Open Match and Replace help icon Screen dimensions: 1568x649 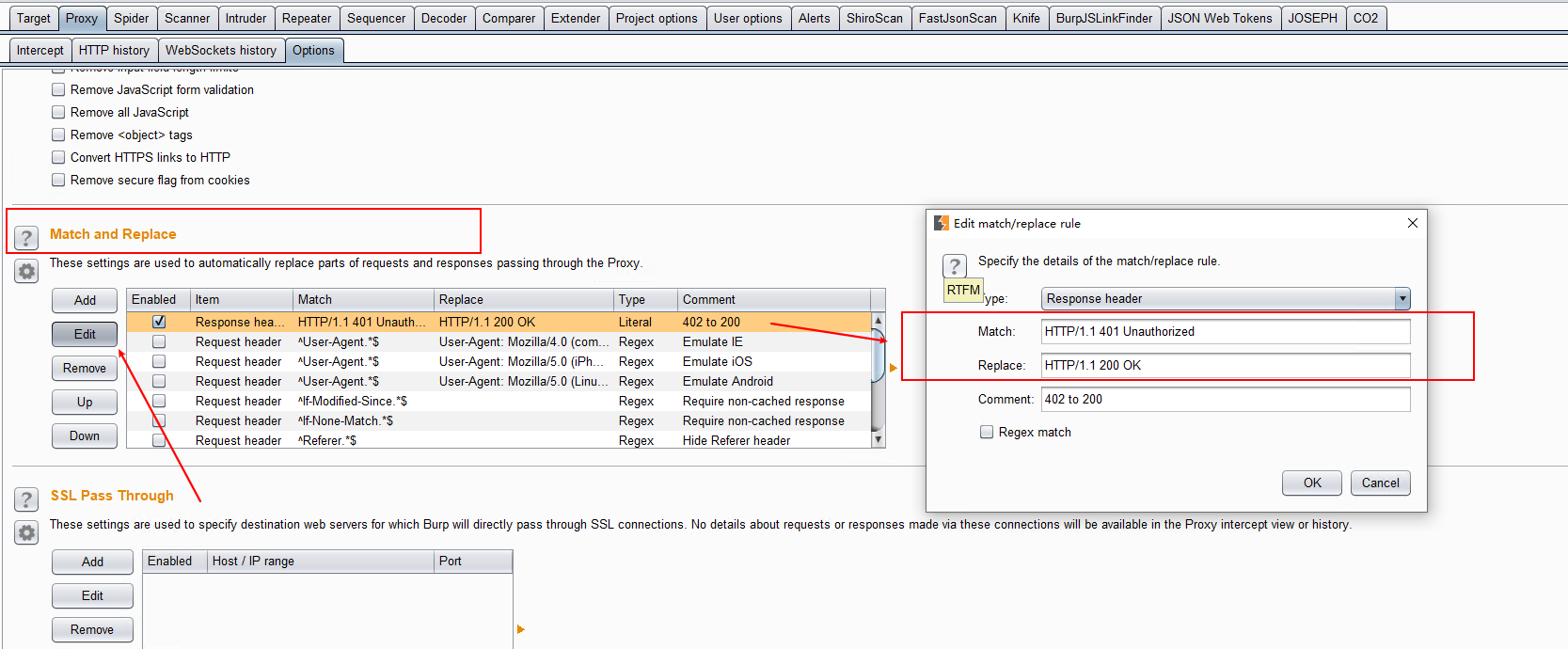[26, 238]
